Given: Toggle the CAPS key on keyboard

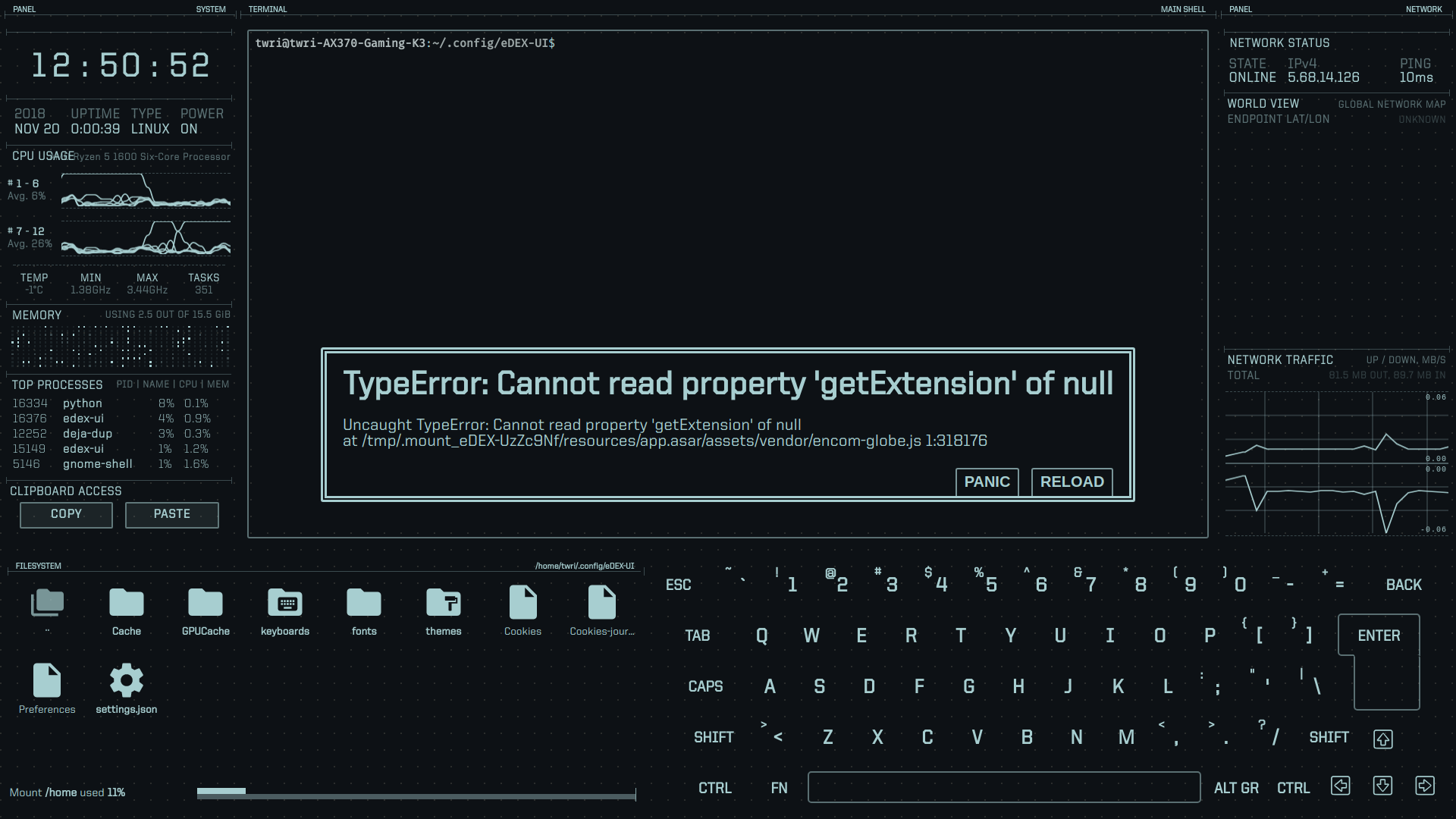Looking at the screenshot, I should point(705,686).
